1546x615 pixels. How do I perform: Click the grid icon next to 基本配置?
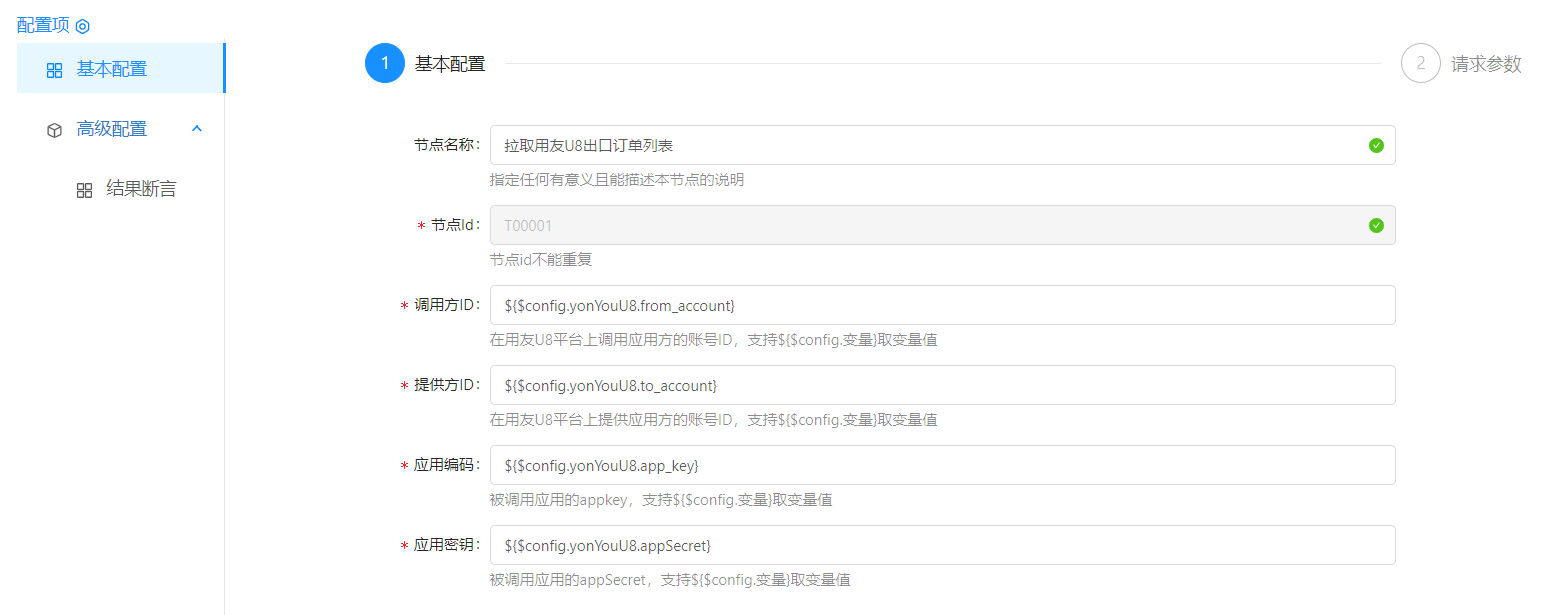[x=55, y=70]
